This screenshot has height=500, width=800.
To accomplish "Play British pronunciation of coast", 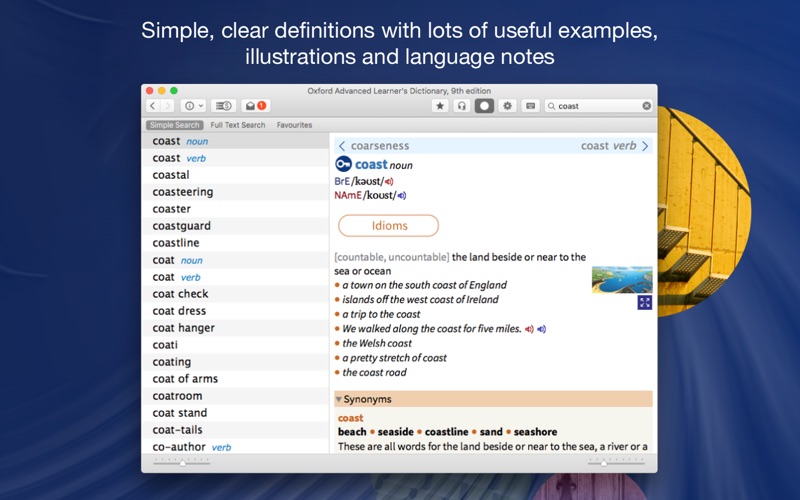I will coord(389,182).
